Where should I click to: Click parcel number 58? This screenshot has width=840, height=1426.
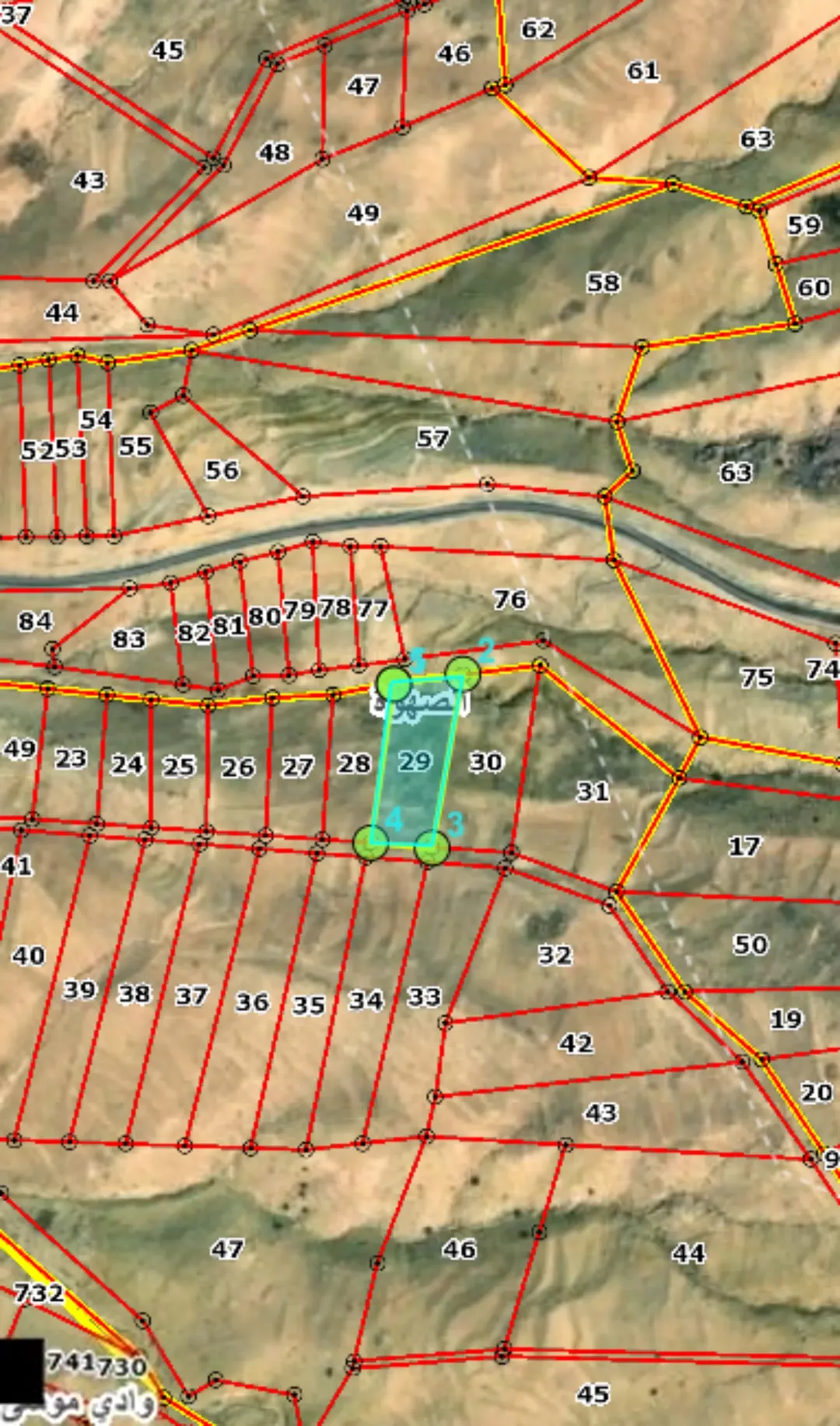click(x=604, y=282)
